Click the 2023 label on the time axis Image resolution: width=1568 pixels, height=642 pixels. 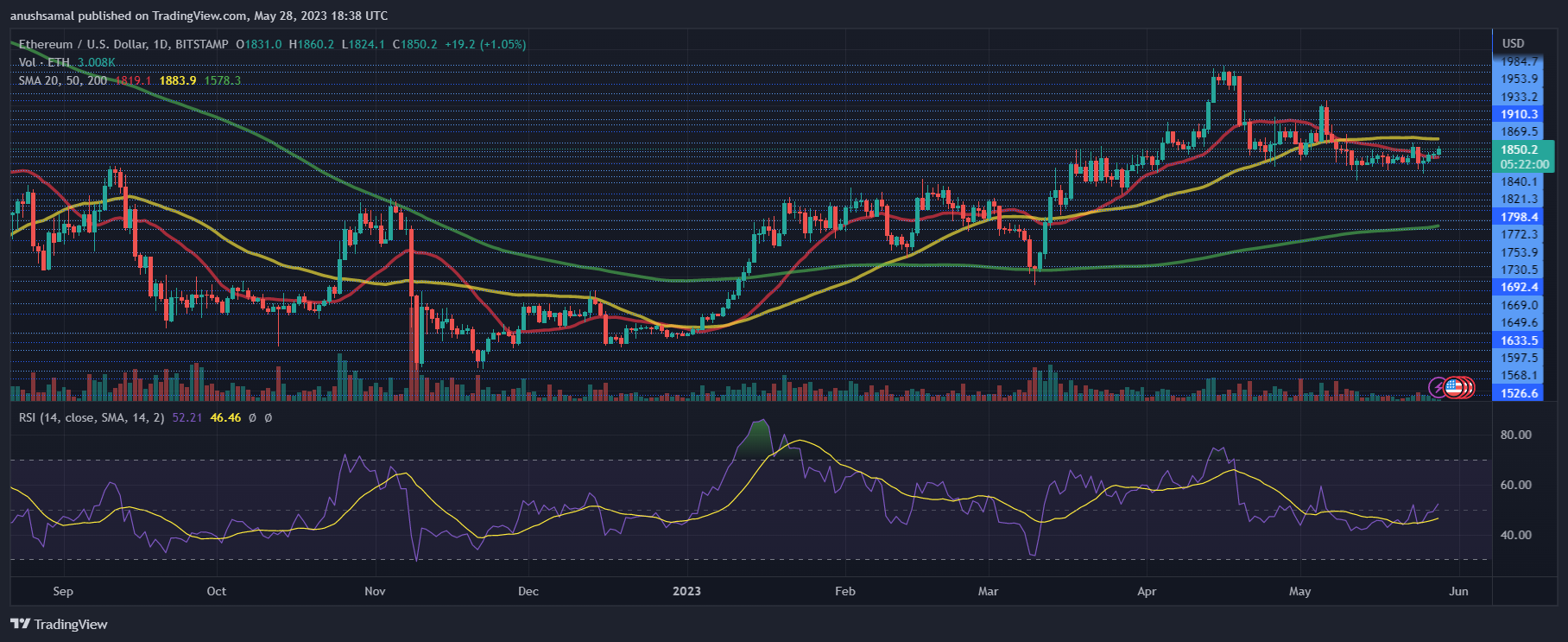point(686,591)
